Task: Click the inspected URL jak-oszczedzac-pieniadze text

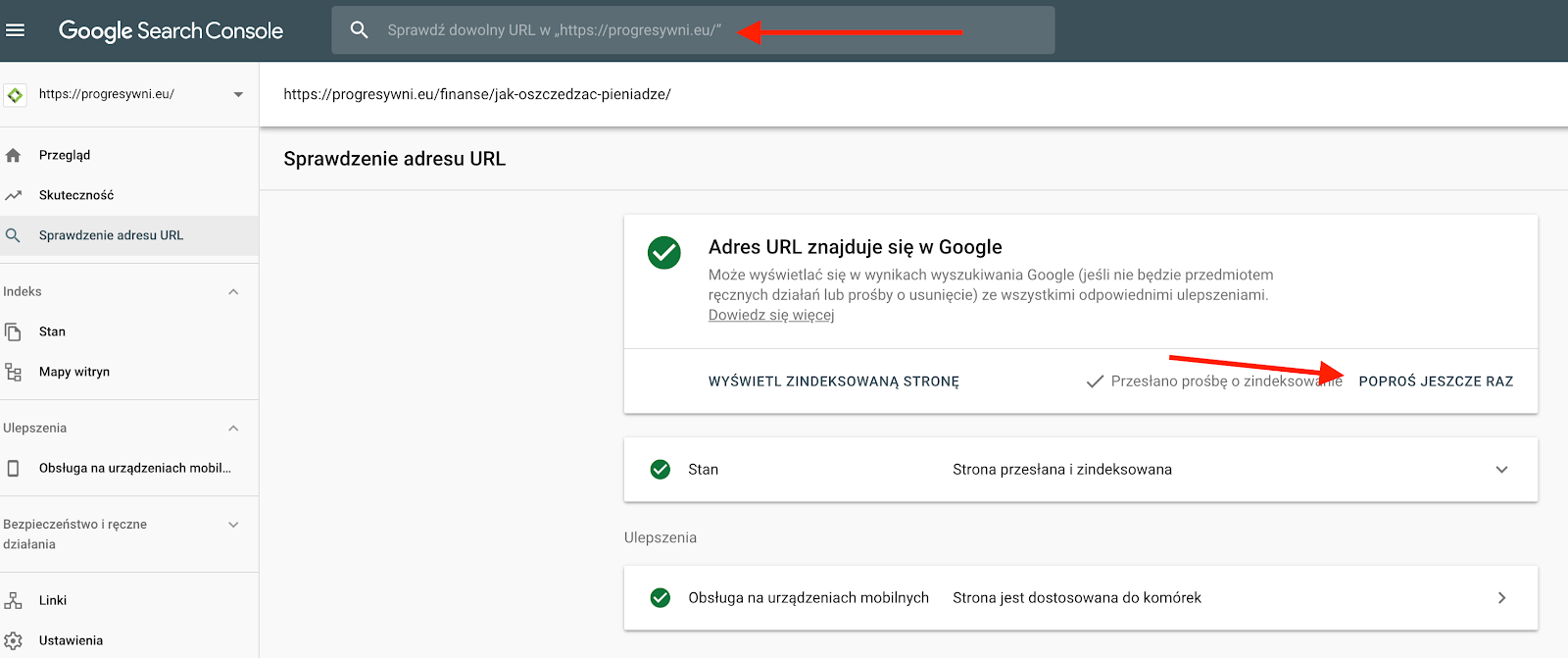Action: [477, 94]
